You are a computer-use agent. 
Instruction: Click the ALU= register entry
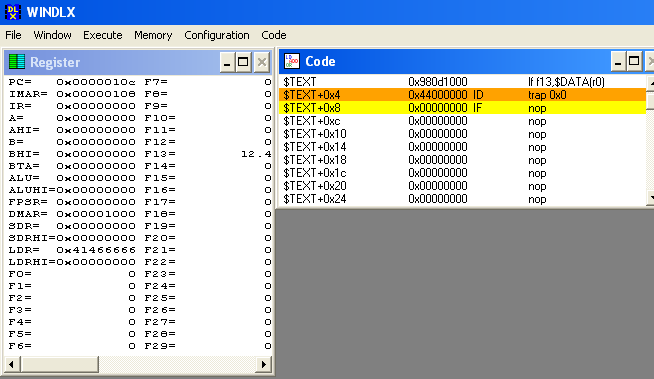coord(72,178)
